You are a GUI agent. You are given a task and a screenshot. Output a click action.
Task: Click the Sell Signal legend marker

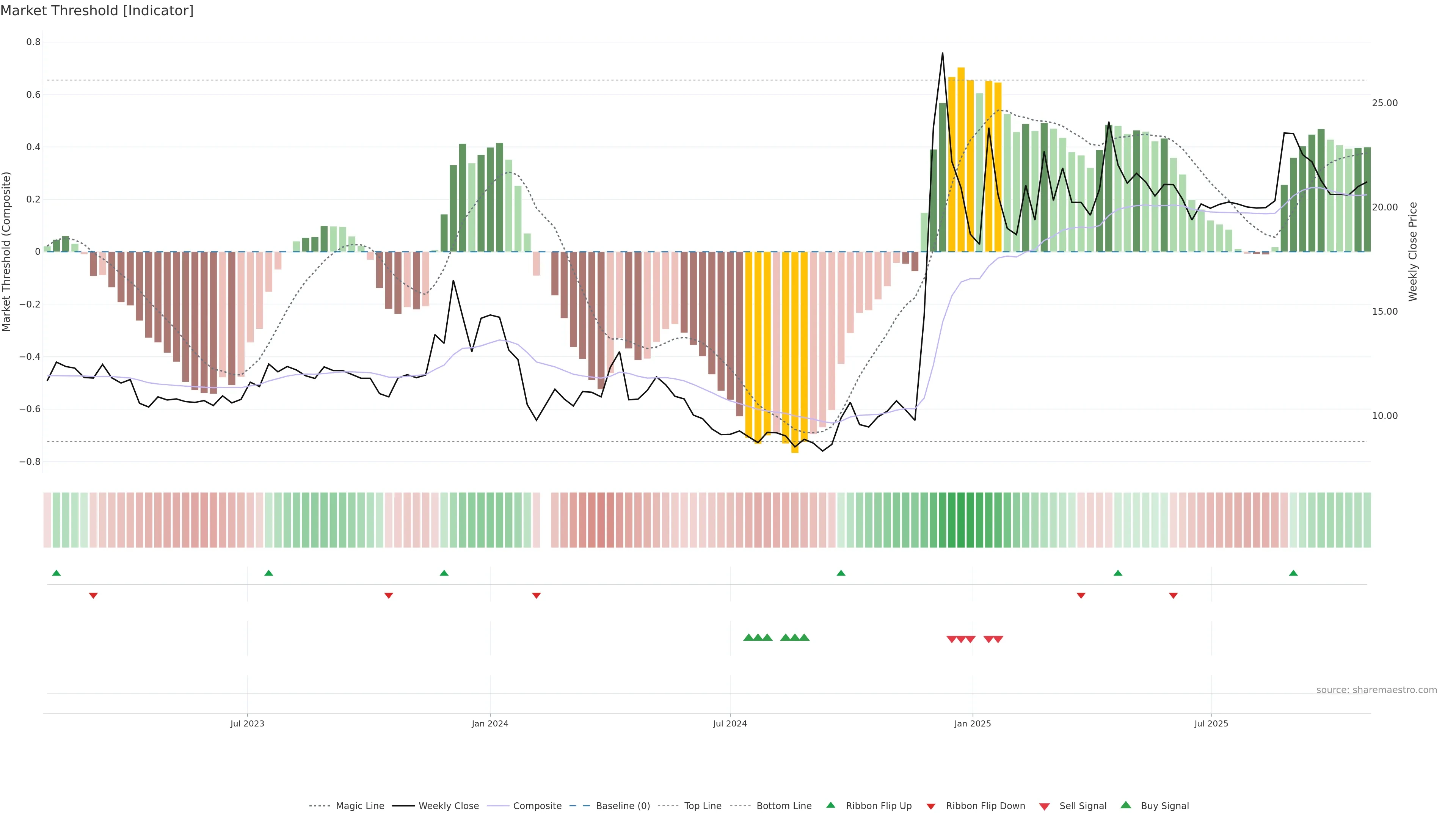point(1045,806)
